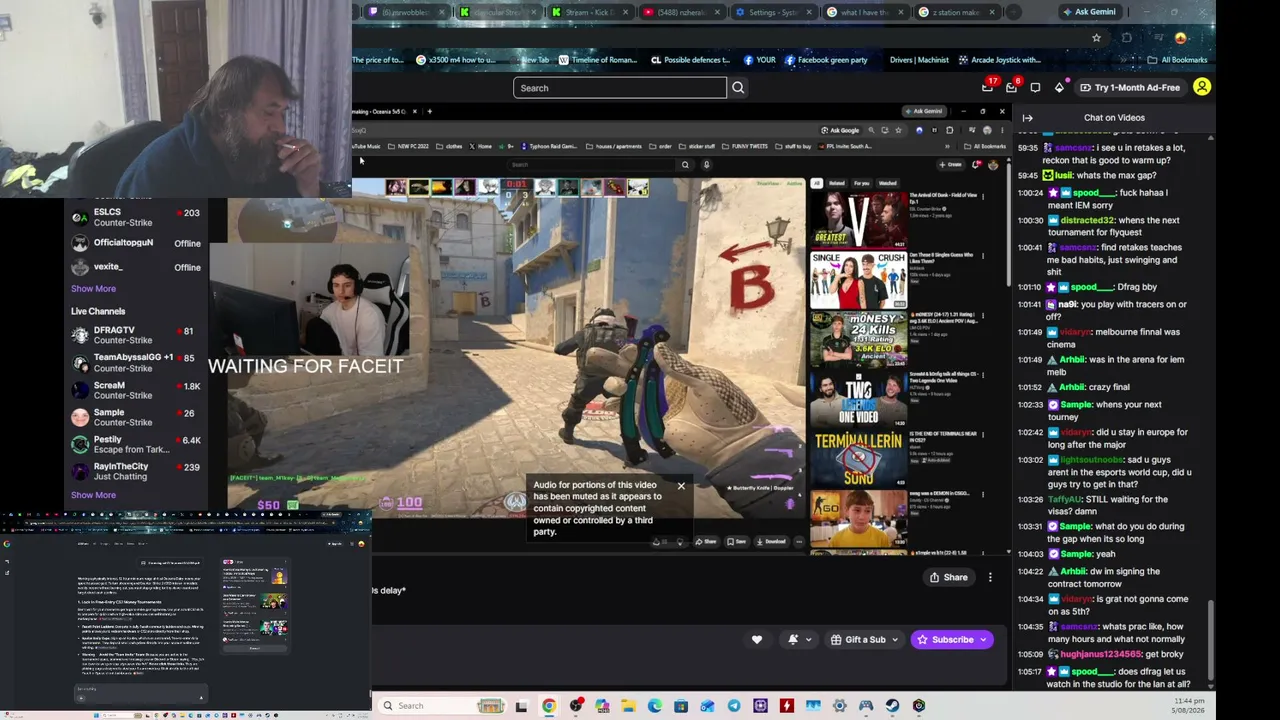
Task: Click the Ask Gemini button in Chrome
Action: [x=1089, y=12]
